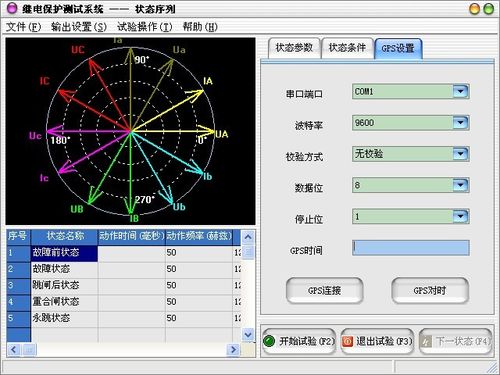Expand the 数据位 dropdown
Viewport: 500px width, 375px height.
(x=461, y=185)
